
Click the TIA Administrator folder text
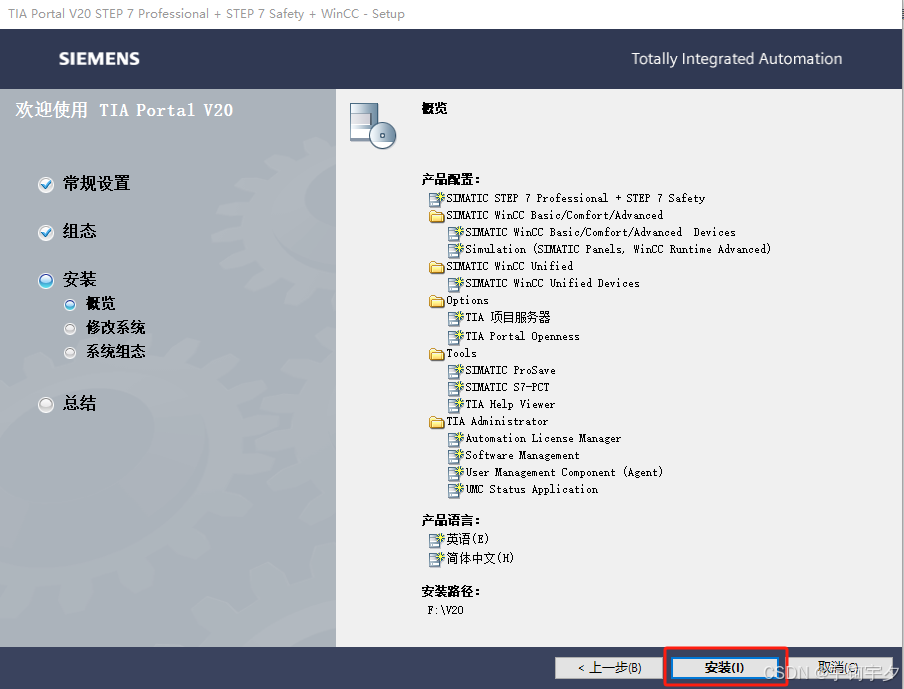point(497,421)
